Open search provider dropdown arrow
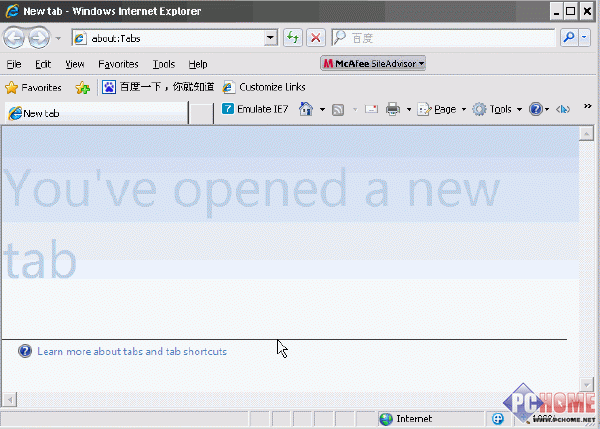 pyautogui.click(x=584, y=38)
